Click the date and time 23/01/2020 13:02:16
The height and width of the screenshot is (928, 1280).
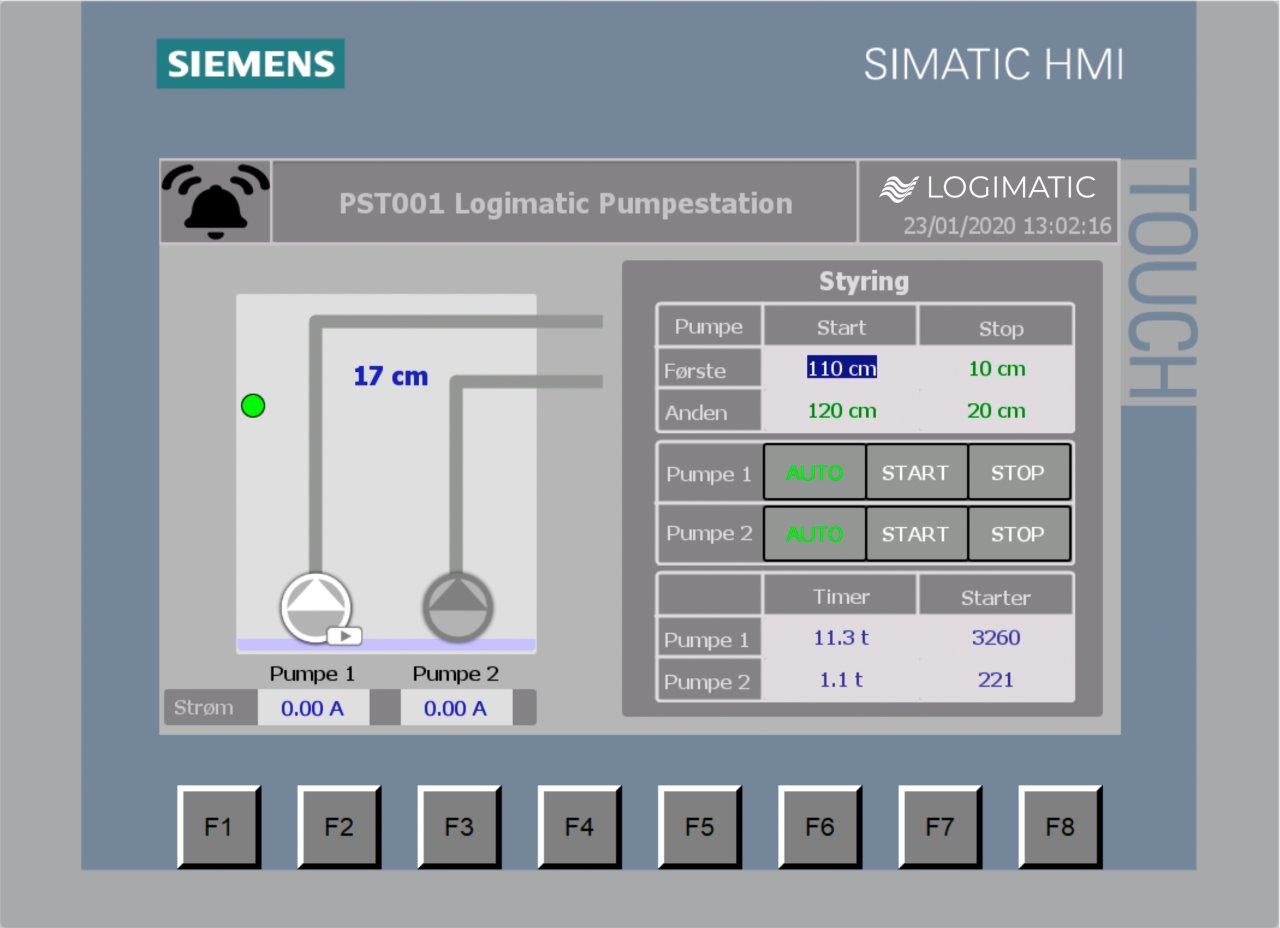point(1007,226)
